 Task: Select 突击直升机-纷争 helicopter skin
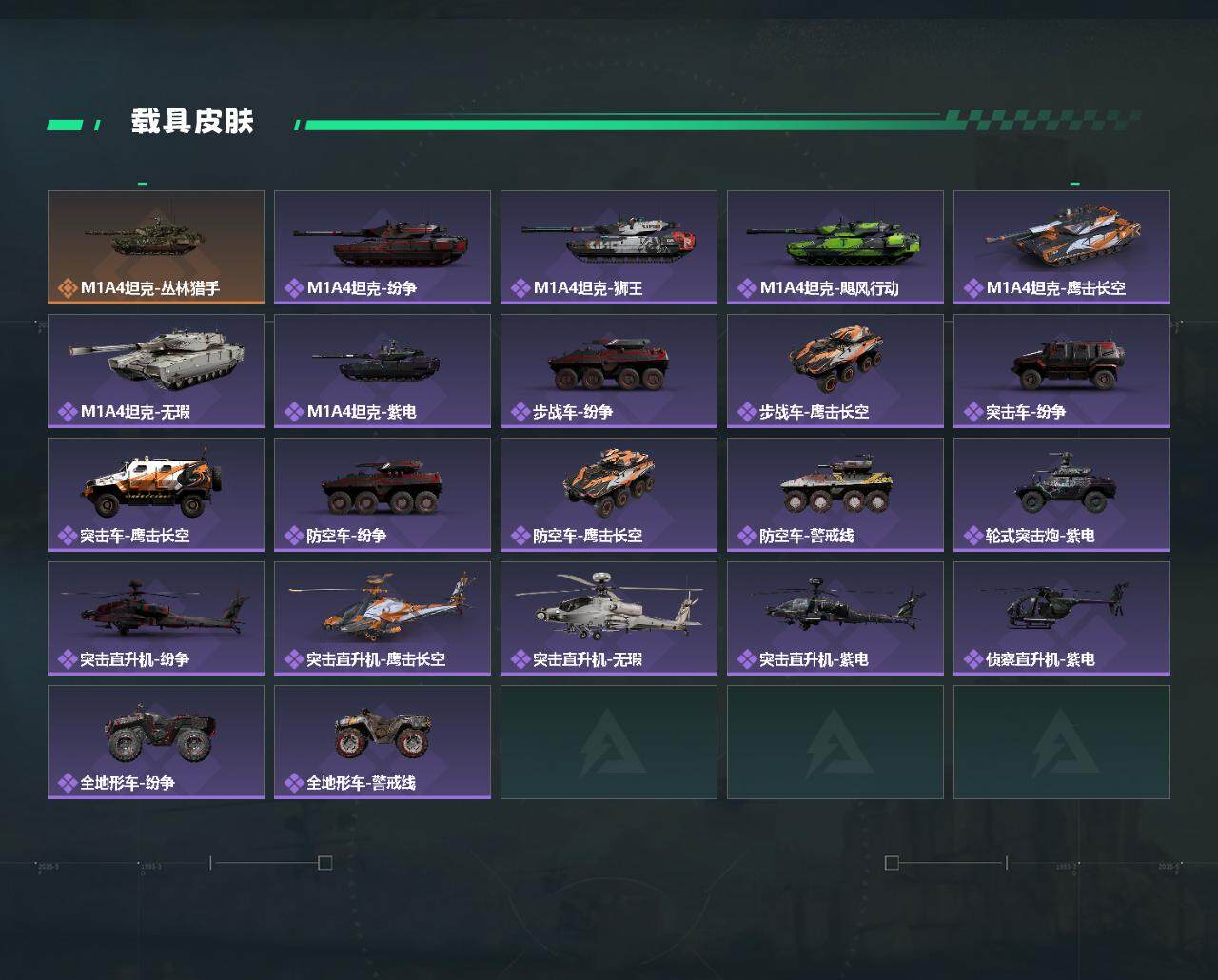point(156,618)
